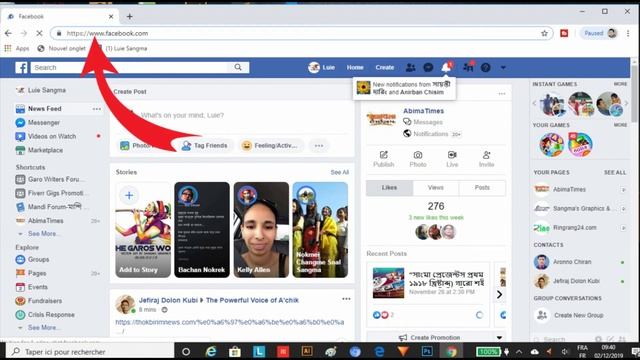Click SEE ALL under Your Pages
Screen dimensions: 640x360
(x=615, y=173)
